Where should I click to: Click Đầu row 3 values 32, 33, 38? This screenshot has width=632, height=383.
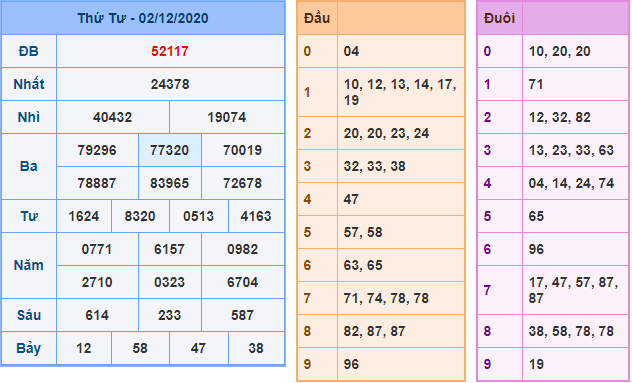[375, 167]
